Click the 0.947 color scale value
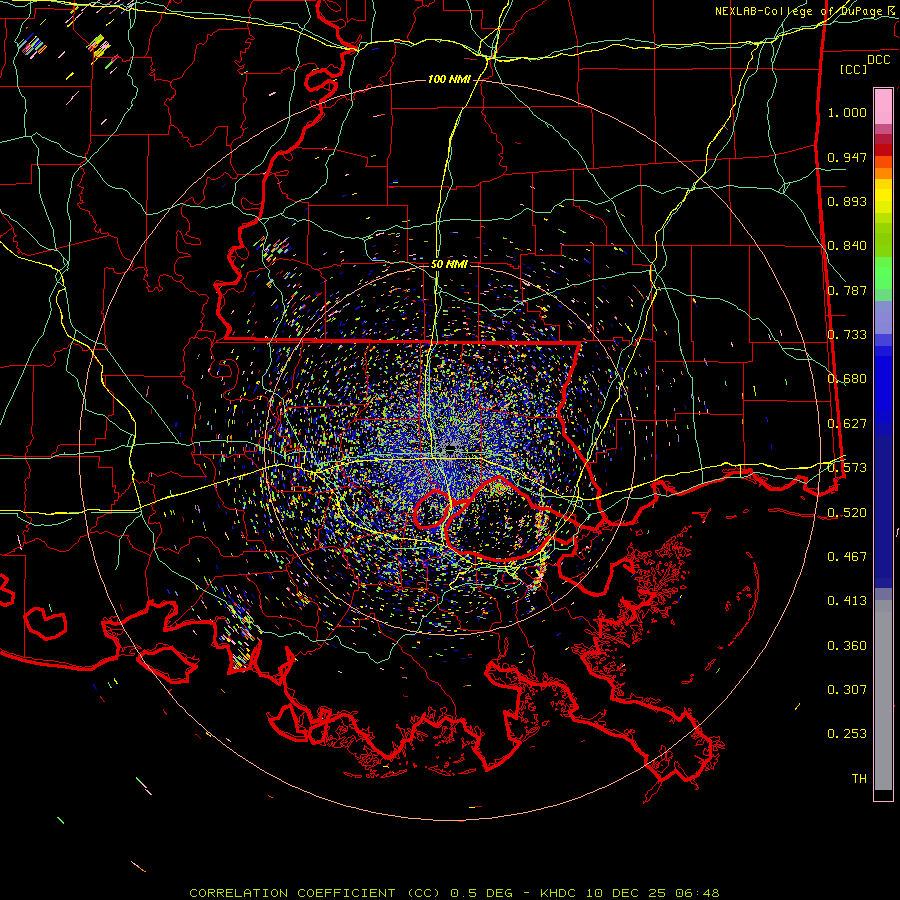The width and height of the screenshot is (900, 900). tap(847, 157)
